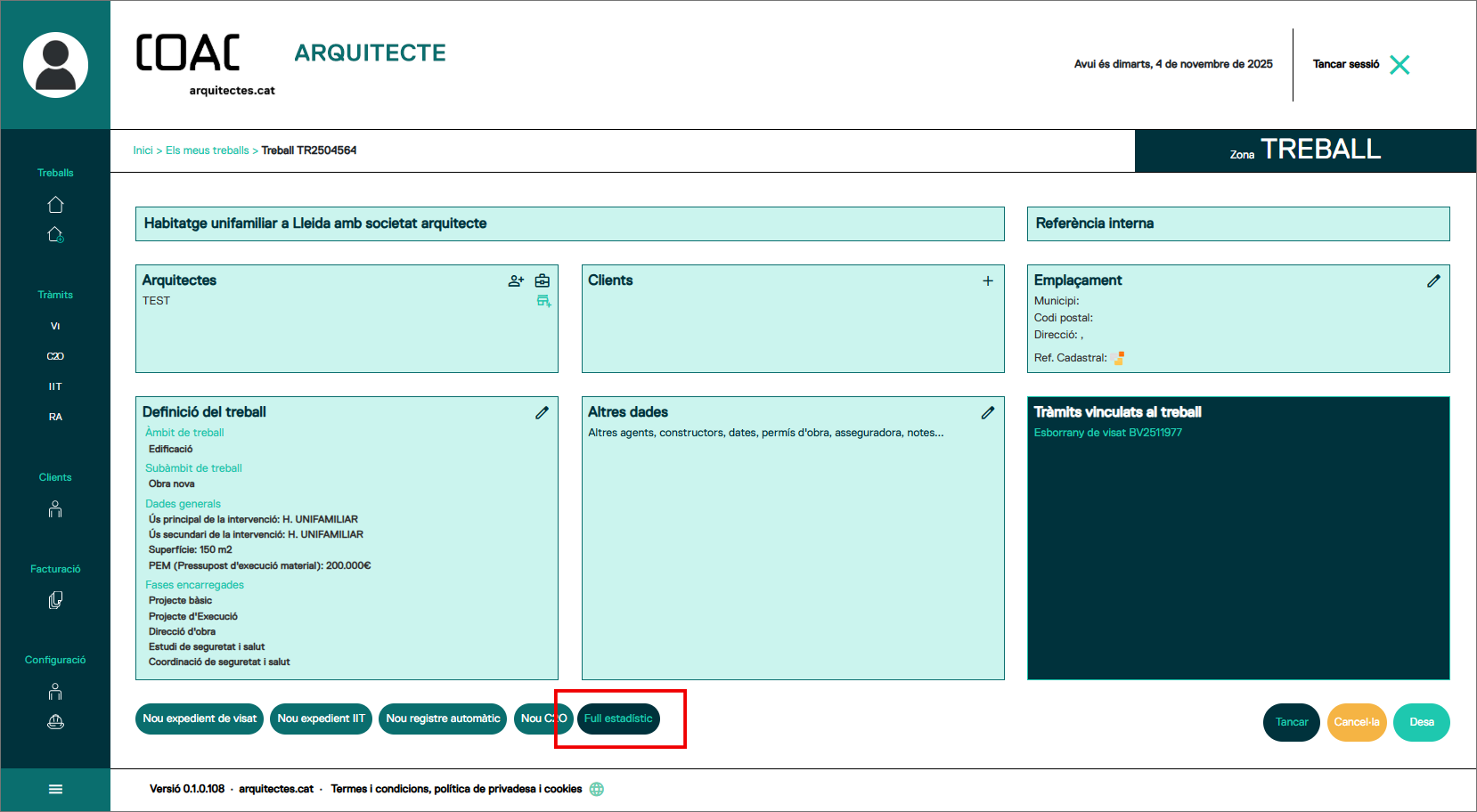
Task: Go to Els meus treballs breadcrumb
Action: (x=207, y=150)
